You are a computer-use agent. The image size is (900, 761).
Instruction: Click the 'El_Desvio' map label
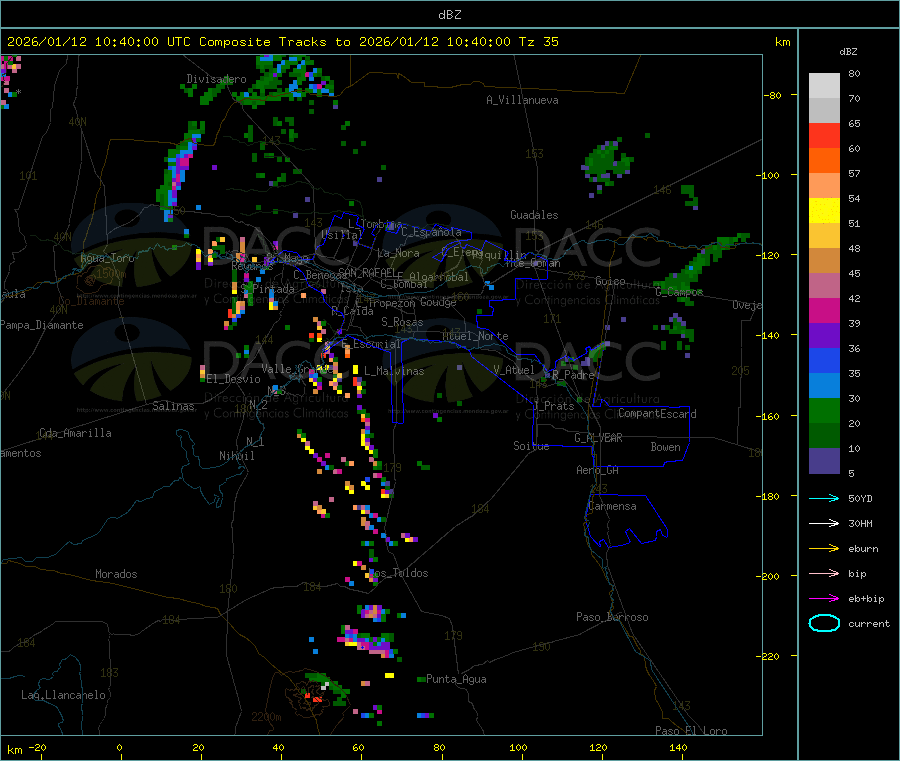[x=234, y=379]
